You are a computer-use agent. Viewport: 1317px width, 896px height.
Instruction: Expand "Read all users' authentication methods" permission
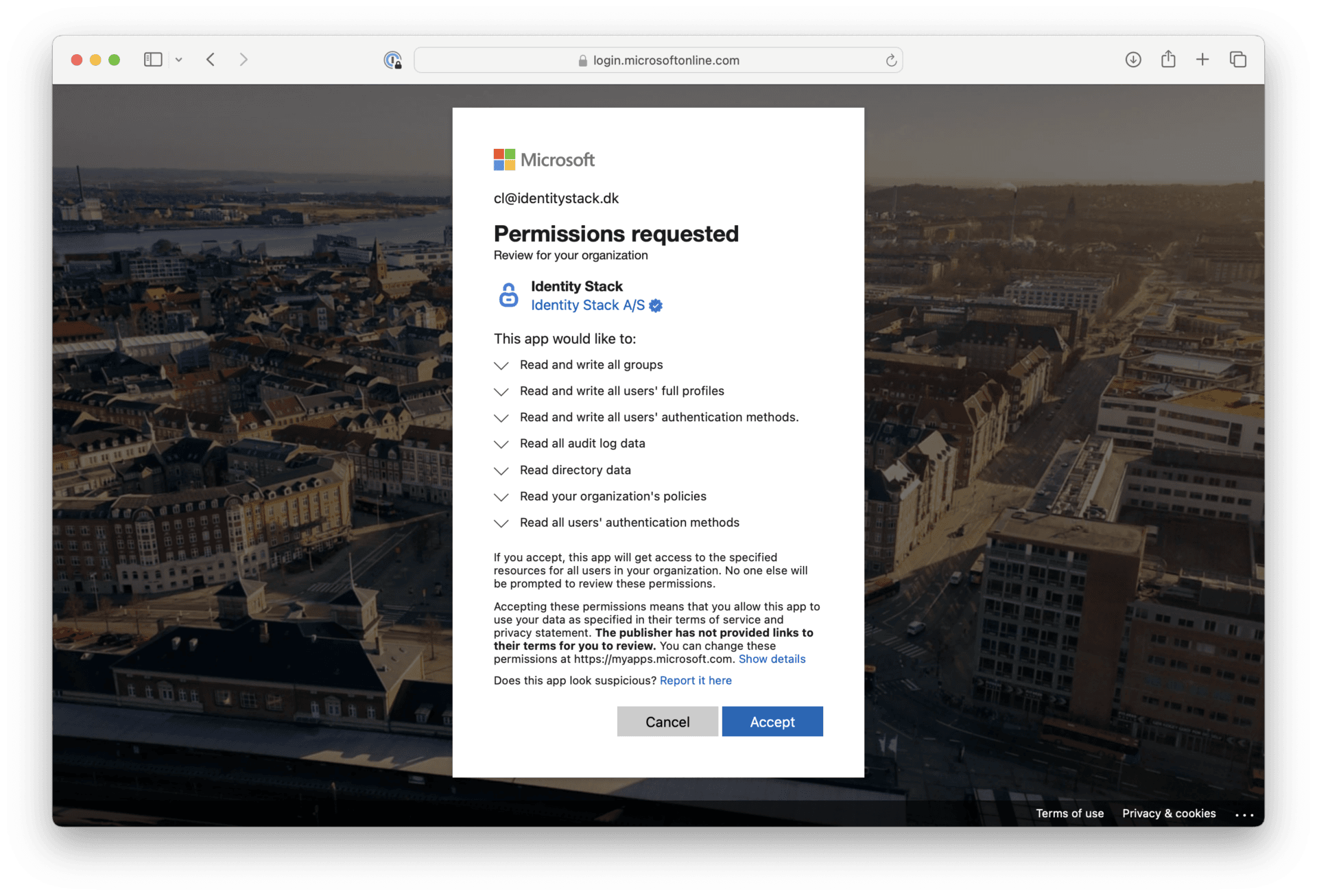point(501,523)
